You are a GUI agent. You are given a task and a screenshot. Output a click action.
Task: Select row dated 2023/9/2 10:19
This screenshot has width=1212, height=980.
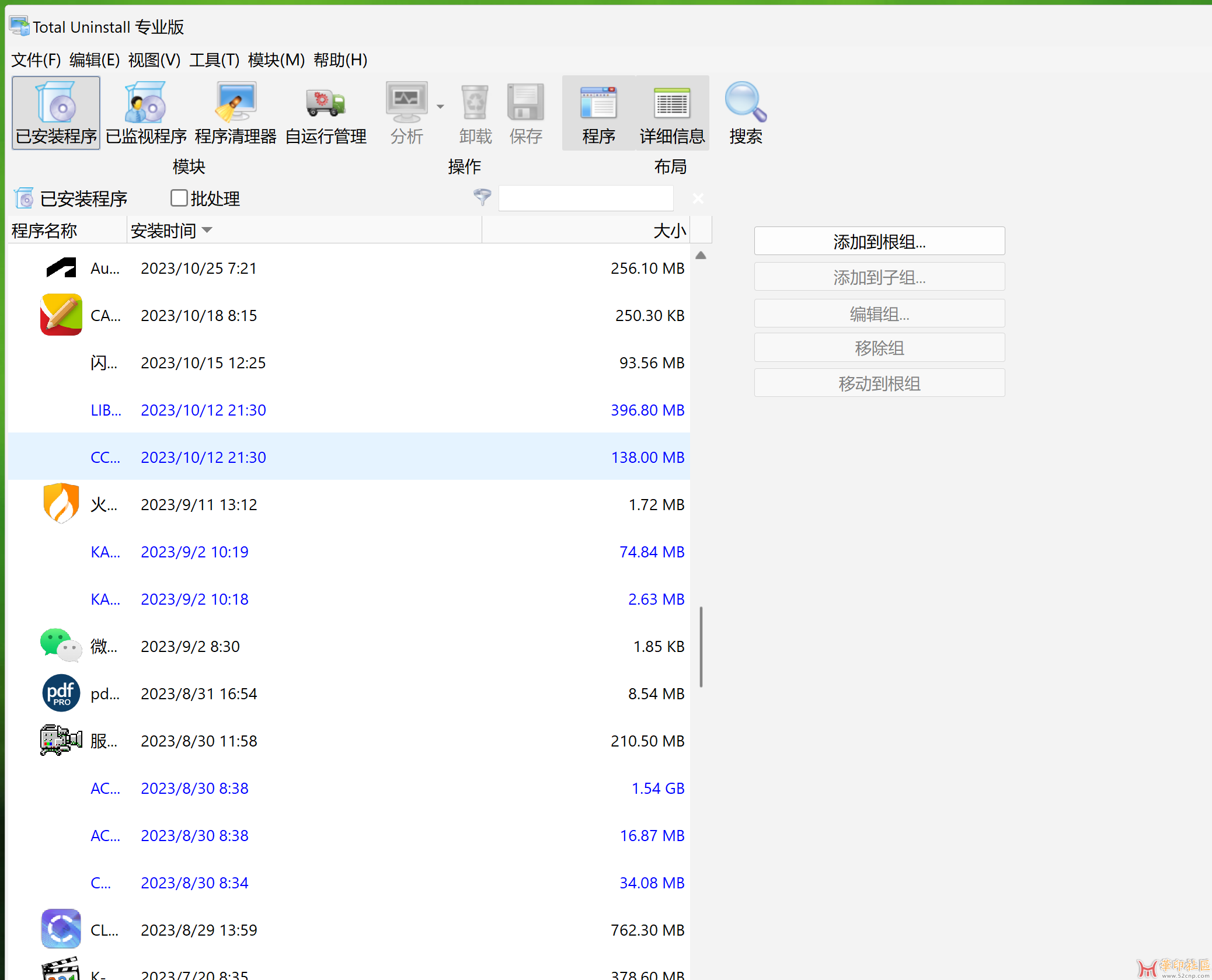(x=349, y=551)
